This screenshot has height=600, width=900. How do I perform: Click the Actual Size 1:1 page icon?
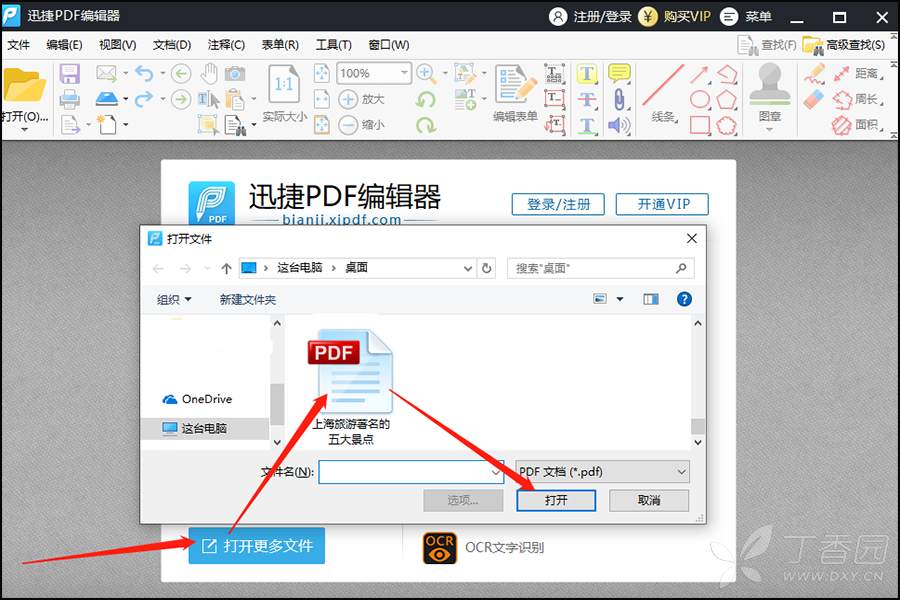(x=284, y=85)
